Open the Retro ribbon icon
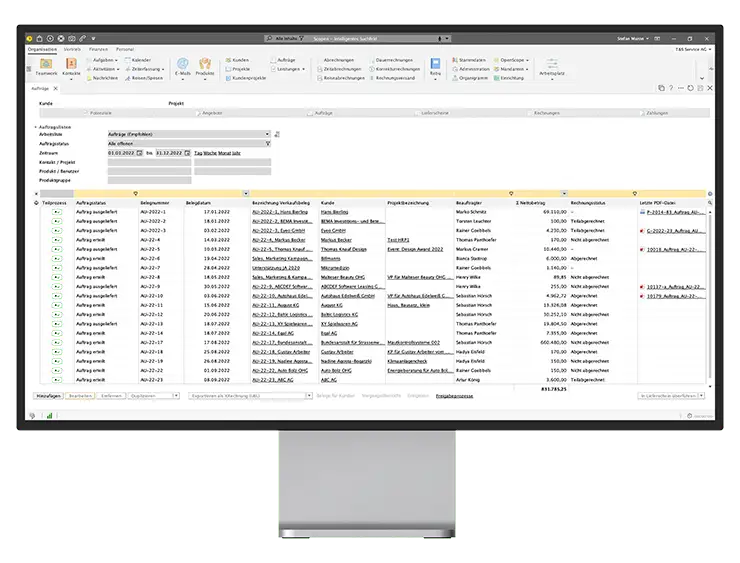This screenshot has height=563, width=740. 435,66
